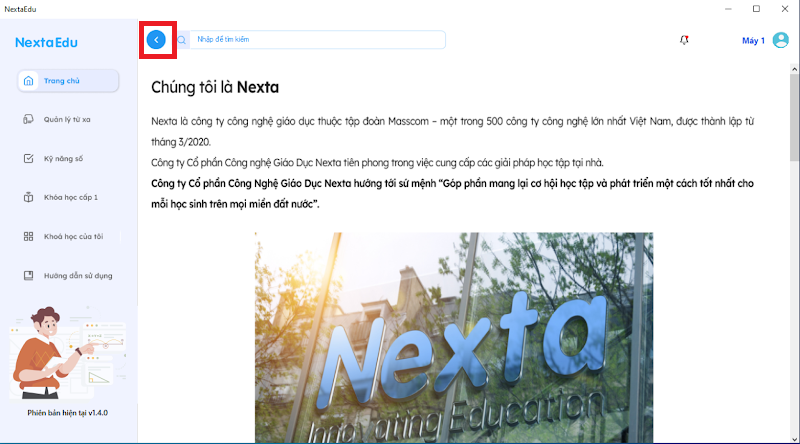This screenshot has height=444, width=800.
Task: Click the search magnifier icon
Action: pyautogui.click(x=182, y=40)
